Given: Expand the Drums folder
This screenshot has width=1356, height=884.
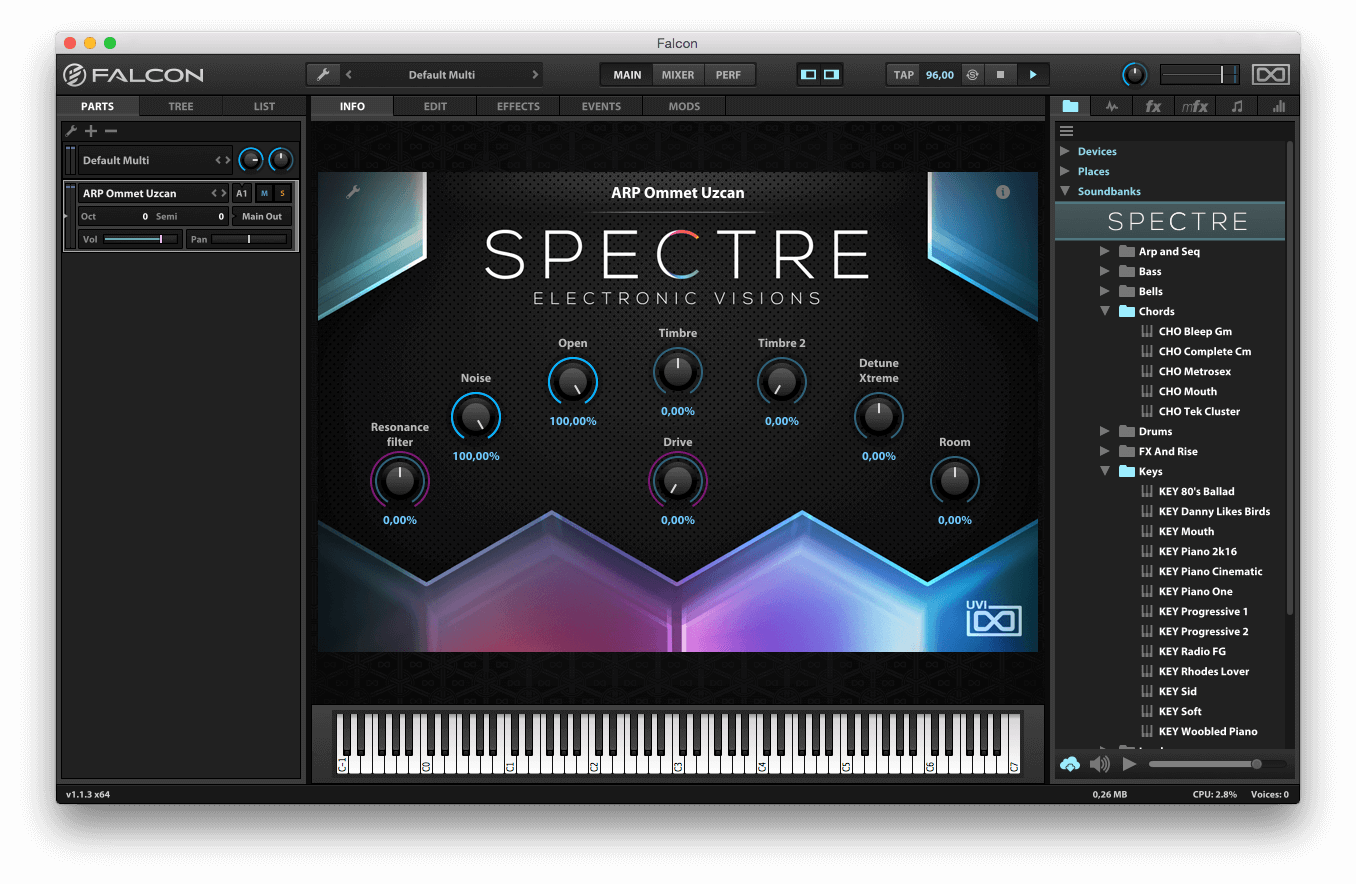Looking at the screenshot, I should click(1105, 431).
